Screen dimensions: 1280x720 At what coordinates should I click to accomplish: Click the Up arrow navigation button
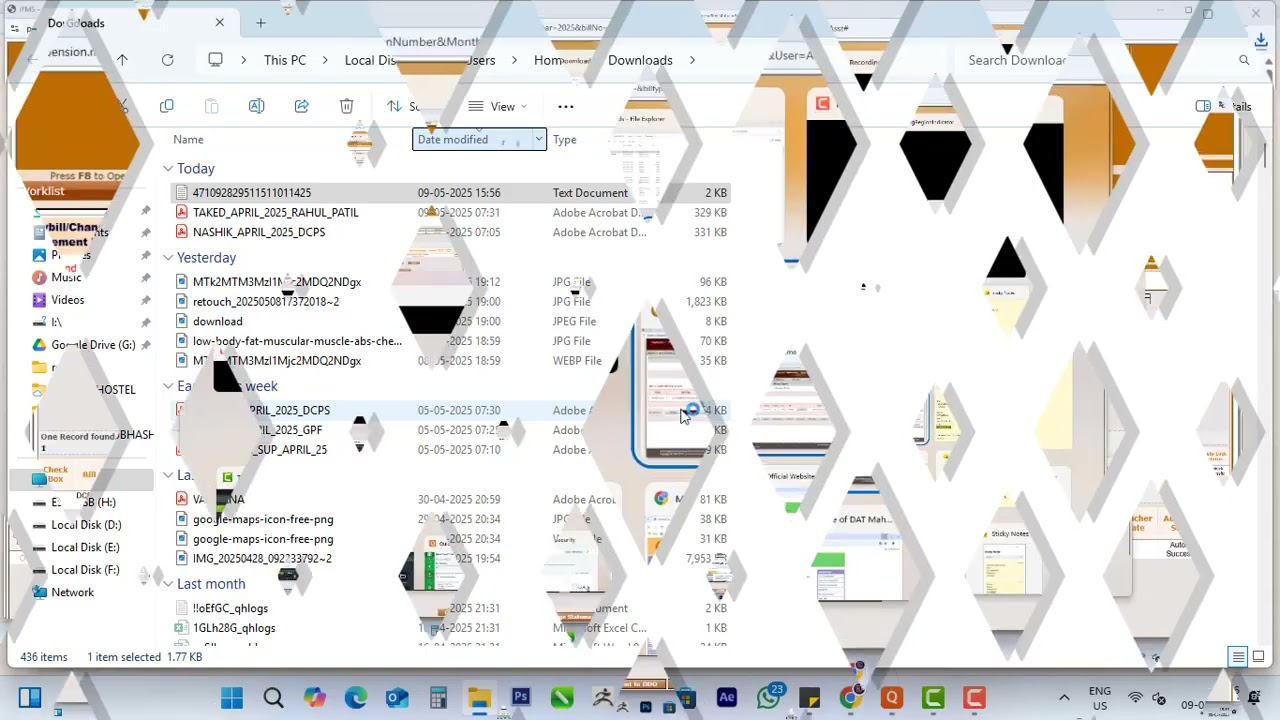(x=122, y=60)
